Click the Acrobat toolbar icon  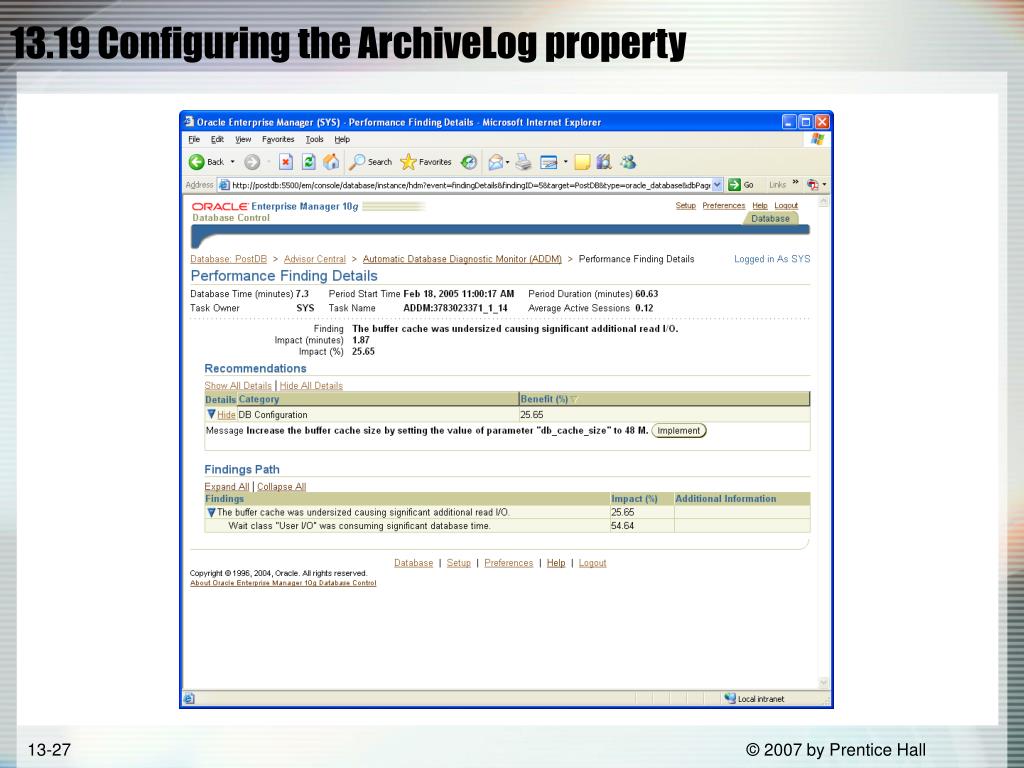point(812,185)
